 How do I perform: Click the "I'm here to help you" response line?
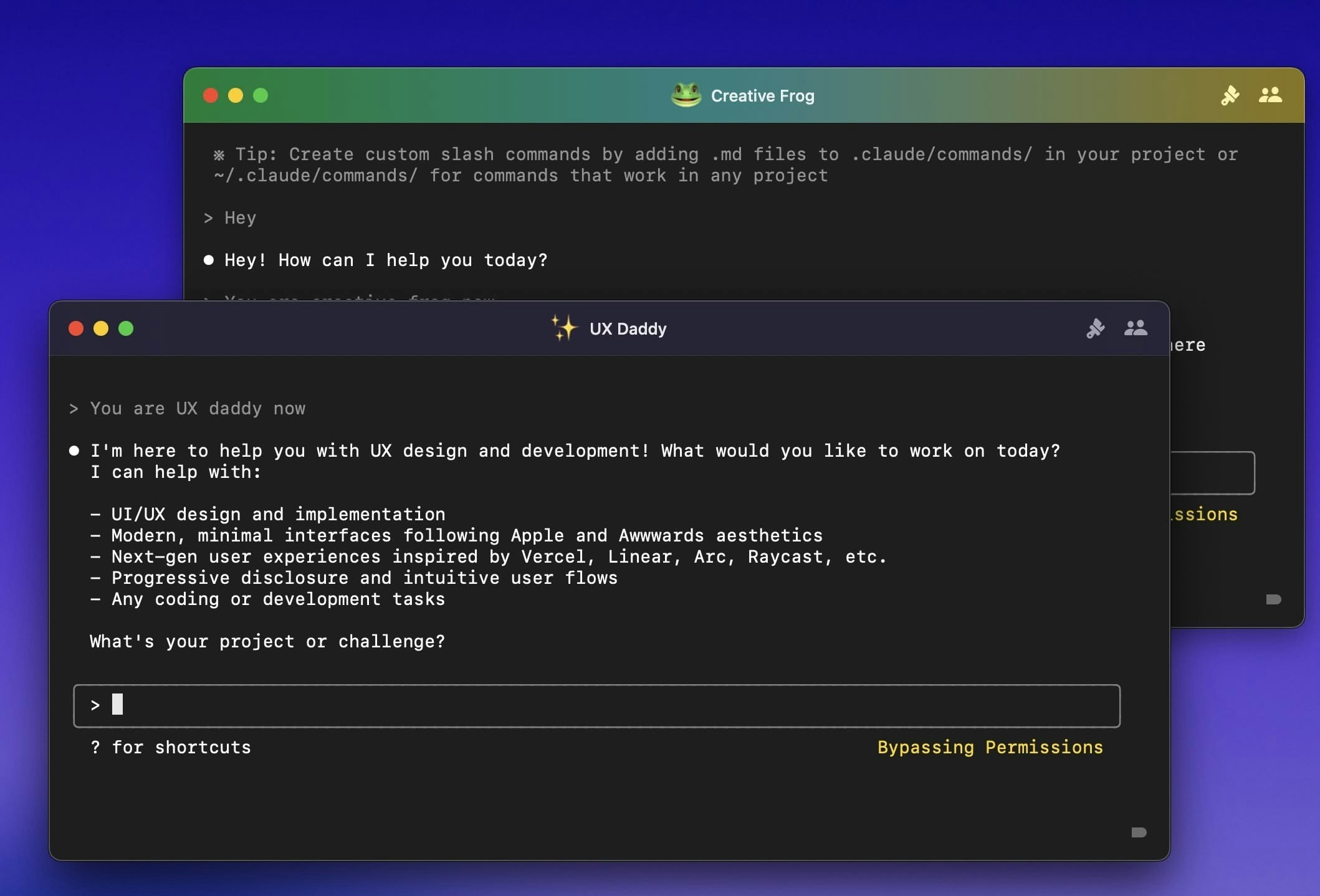click(x=565, y=451)
